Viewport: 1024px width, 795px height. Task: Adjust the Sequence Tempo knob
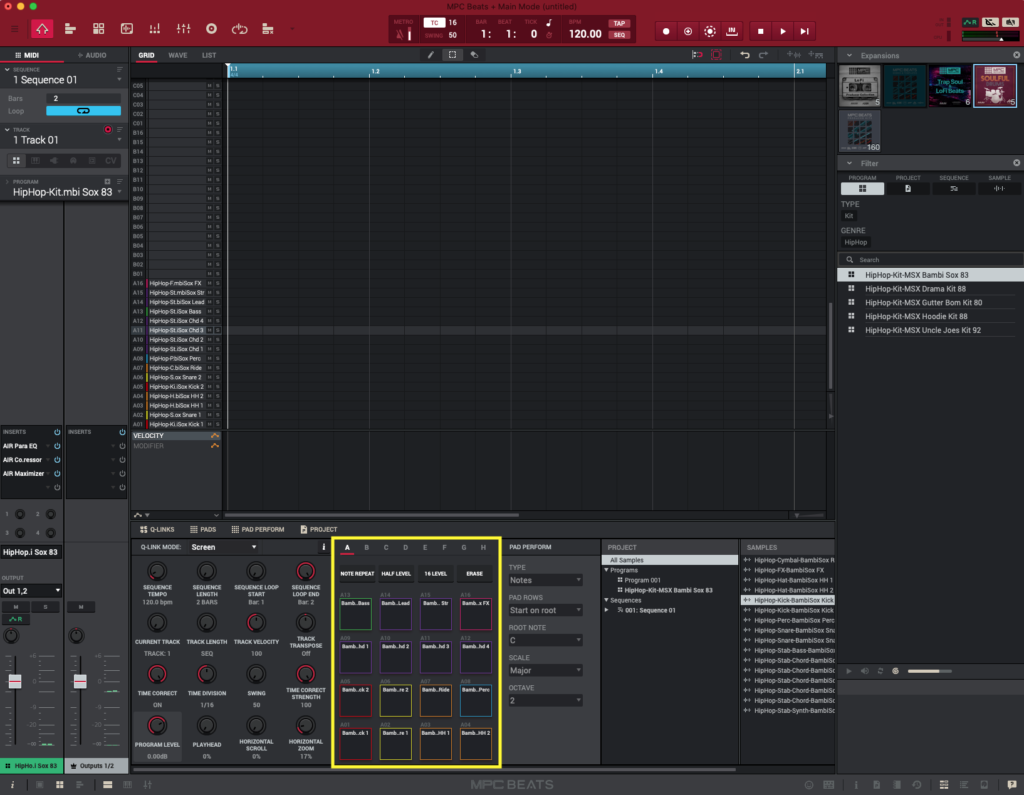[157, 572]
